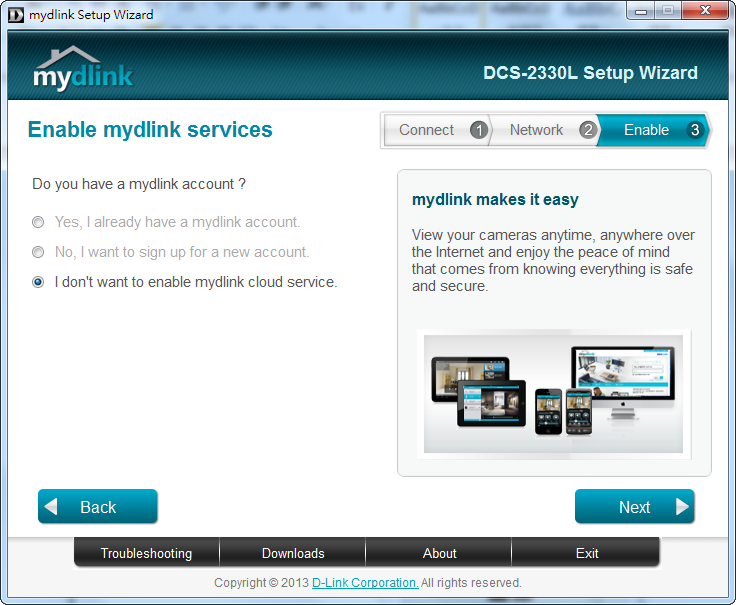Image resolution: width=736 pixels, height=605 pixels.
Task: Click step number 1 circle badge
Action: [x=478, y=130]
